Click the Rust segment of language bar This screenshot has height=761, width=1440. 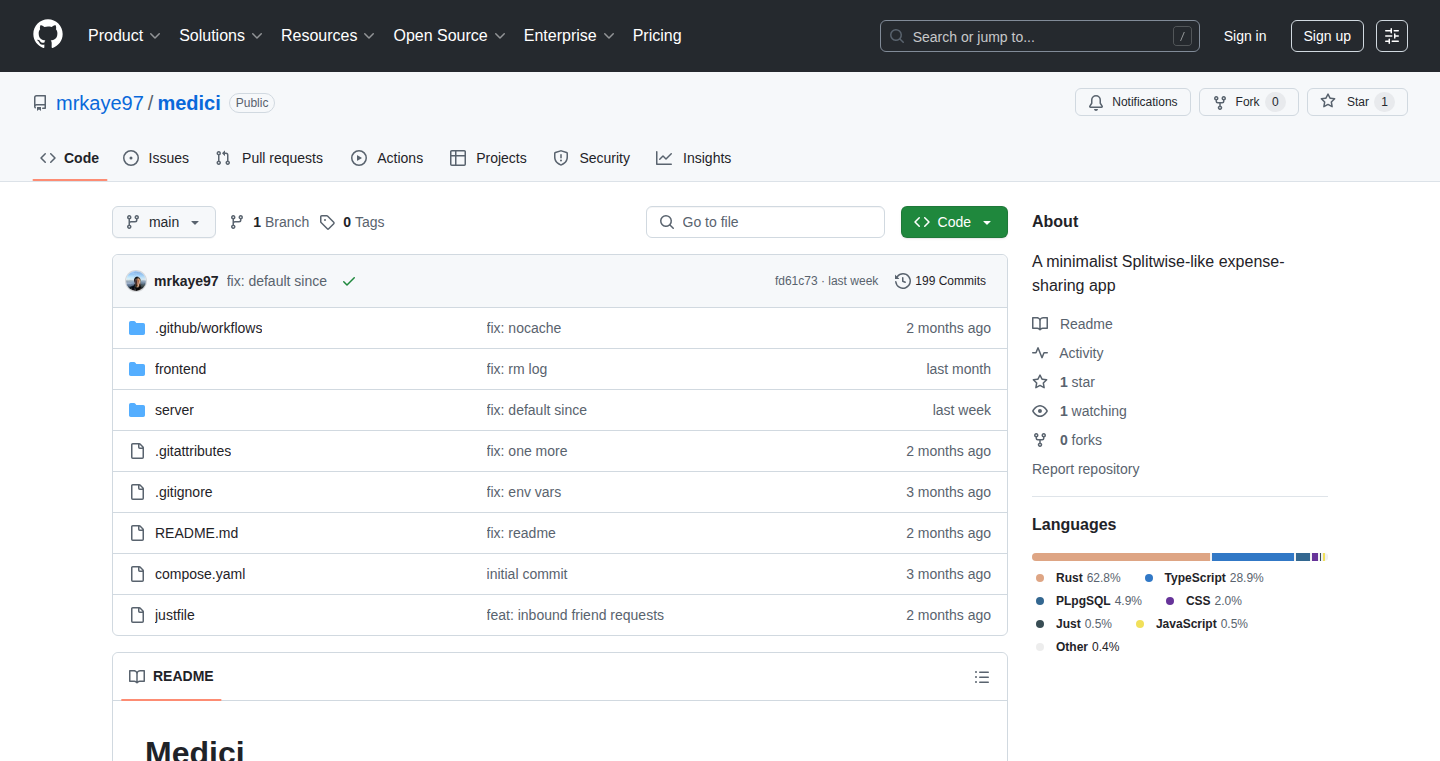[x=1121, y=557]
